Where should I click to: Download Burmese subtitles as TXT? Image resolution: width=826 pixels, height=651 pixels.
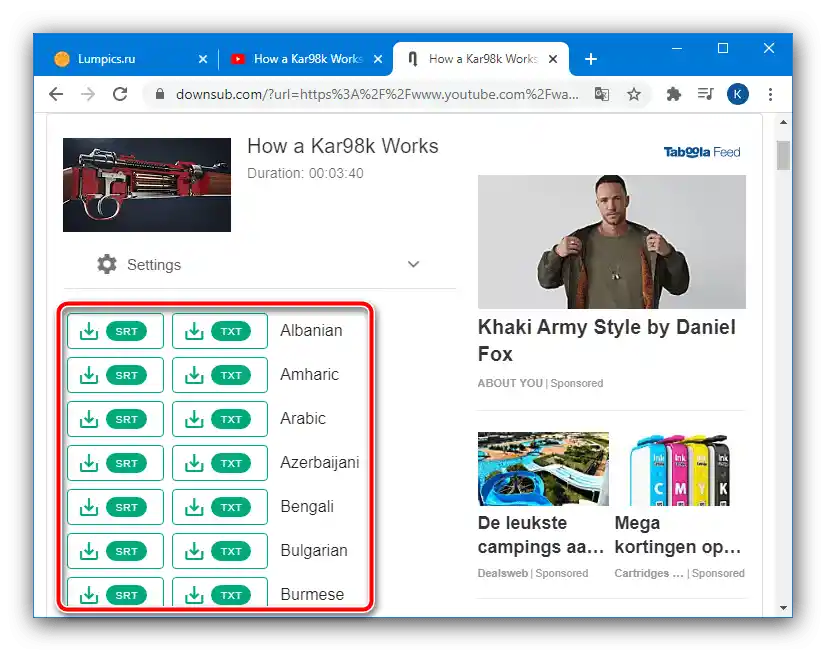point(220,593)
